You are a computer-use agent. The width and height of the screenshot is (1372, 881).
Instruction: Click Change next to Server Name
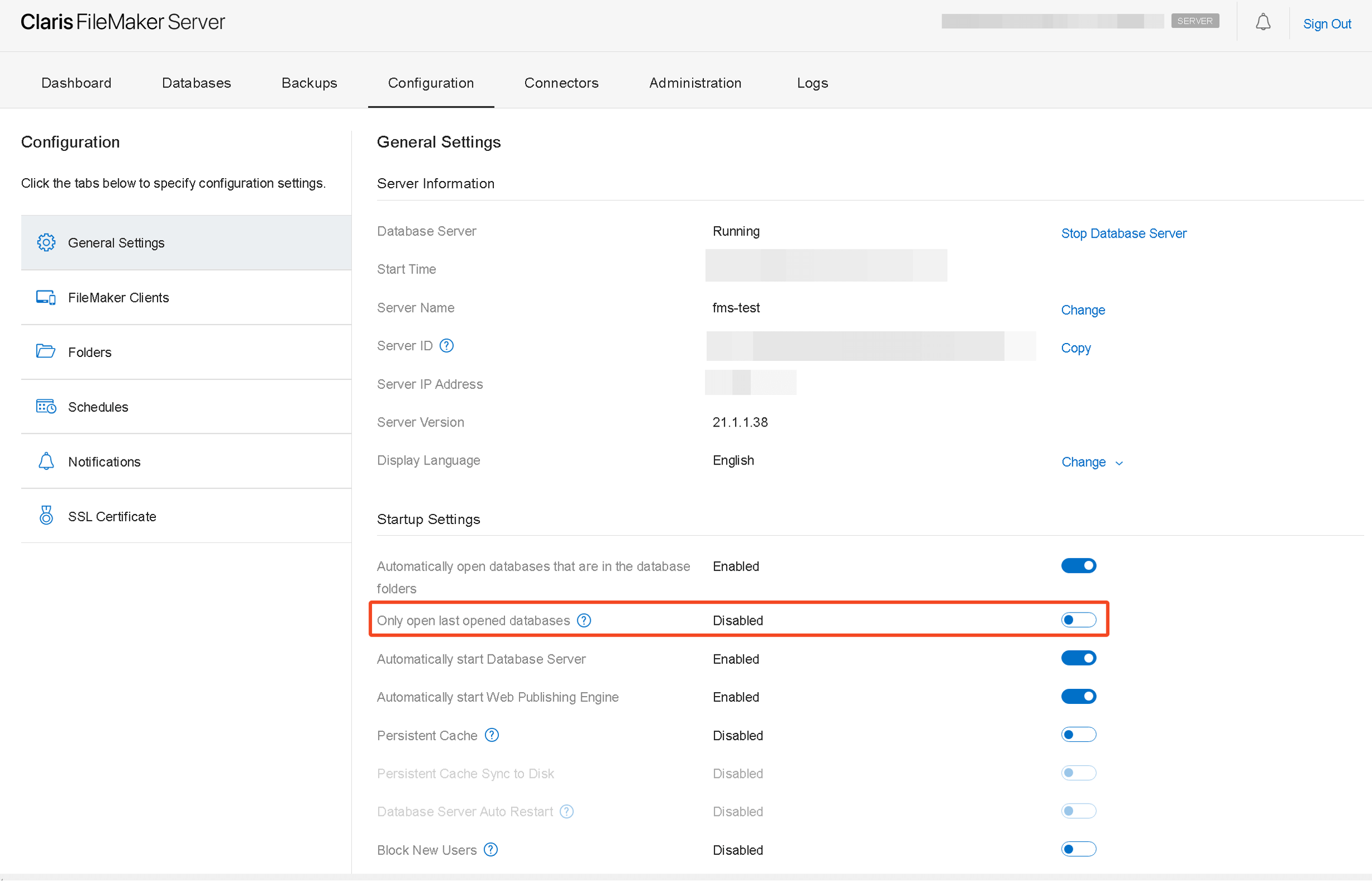pyautogui.click(x=1082, y=311)
